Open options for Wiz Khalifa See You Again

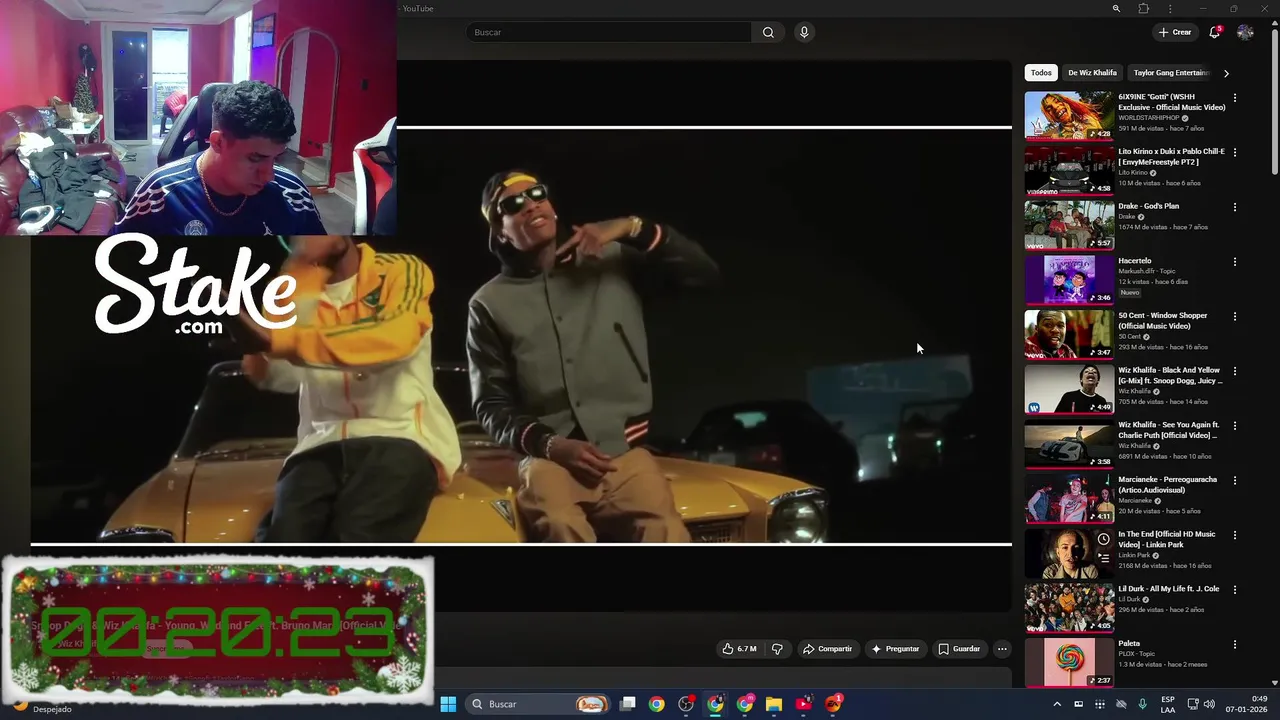click(1235, 426)
